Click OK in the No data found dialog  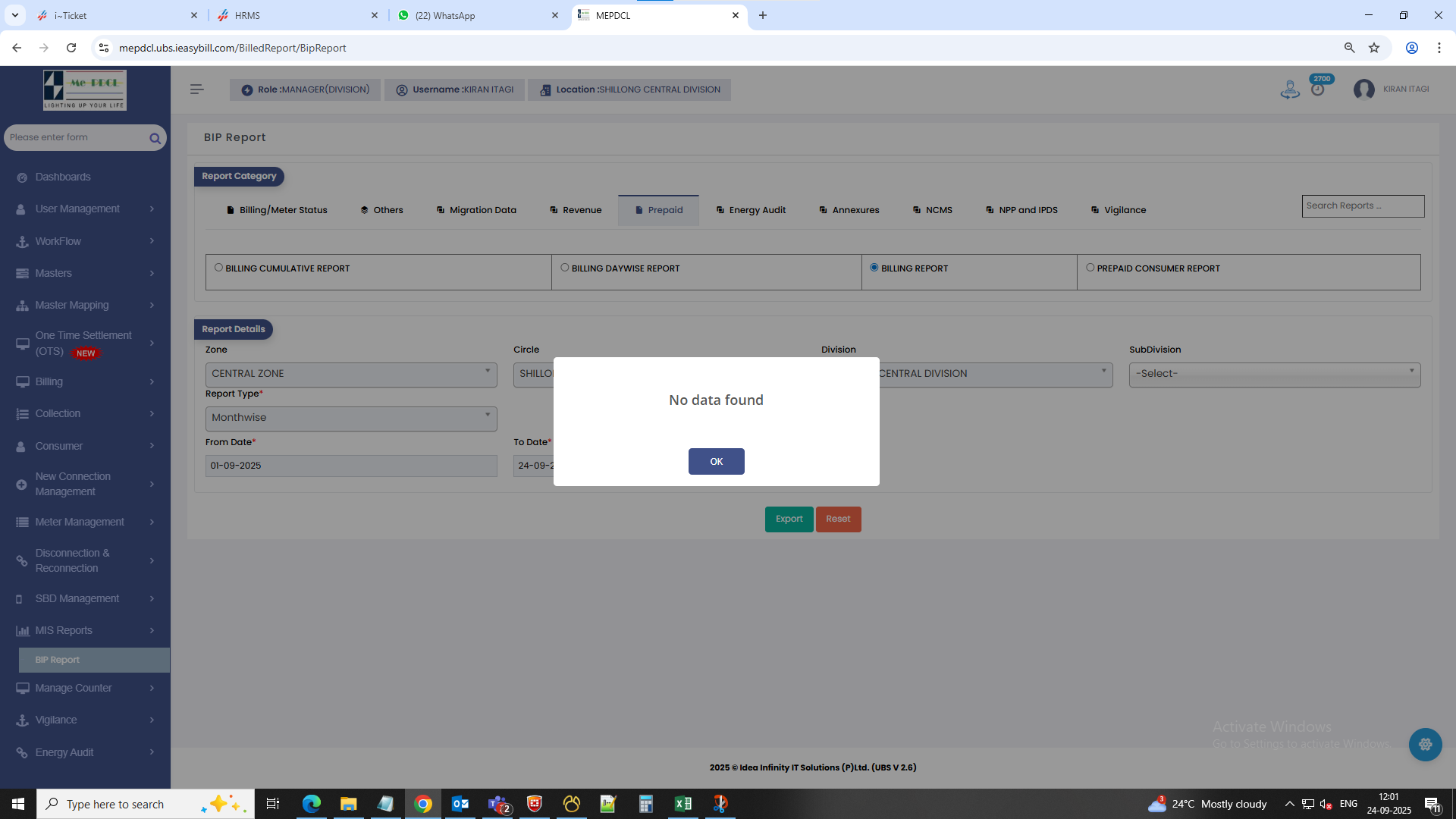click(716, 461)
